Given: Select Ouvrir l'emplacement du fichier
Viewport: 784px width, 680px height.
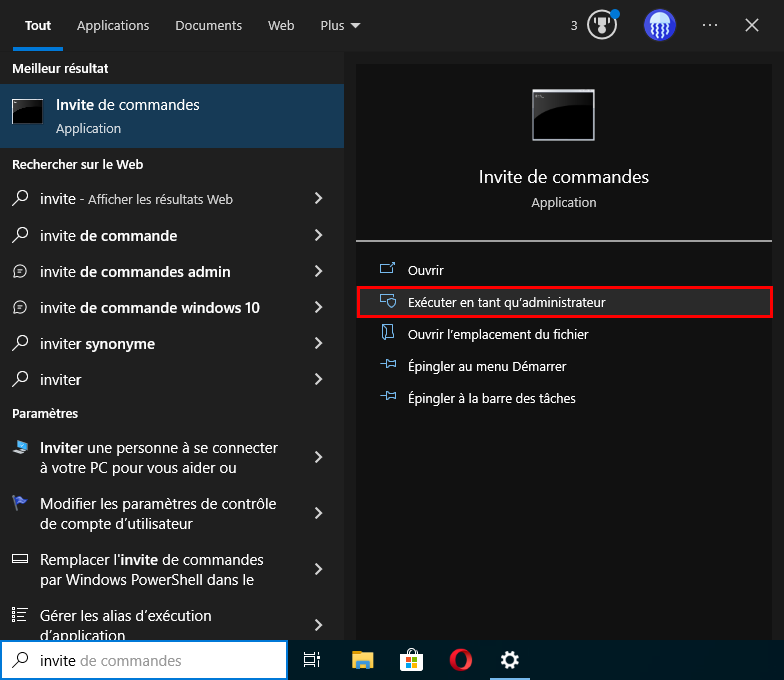Looking at the screenshot, I should pos(564,334).
